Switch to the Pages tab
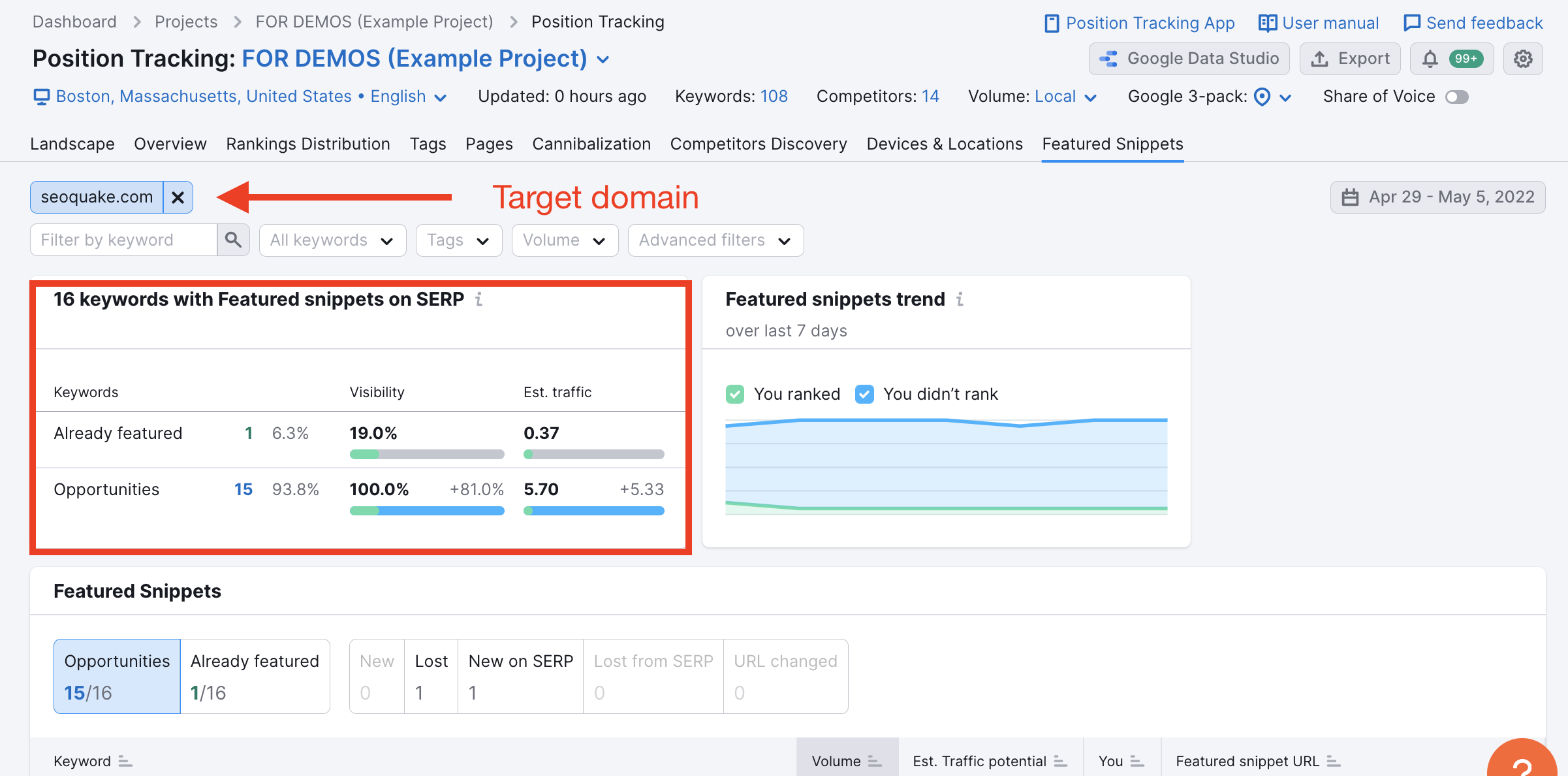Screen dimensions: 1568x776 click(489, 144)
